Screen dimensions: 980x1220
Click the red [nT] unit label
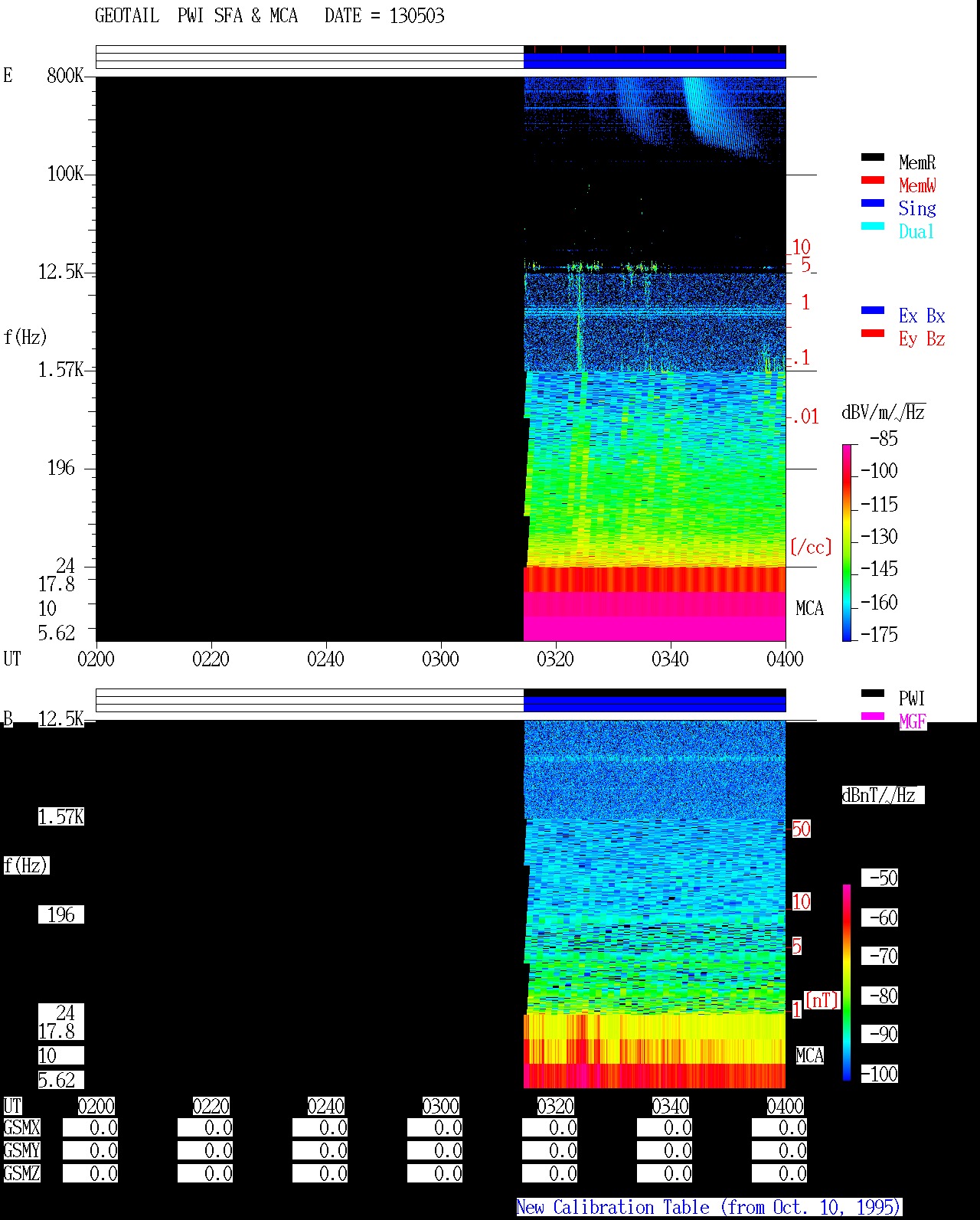(822, 1000)
